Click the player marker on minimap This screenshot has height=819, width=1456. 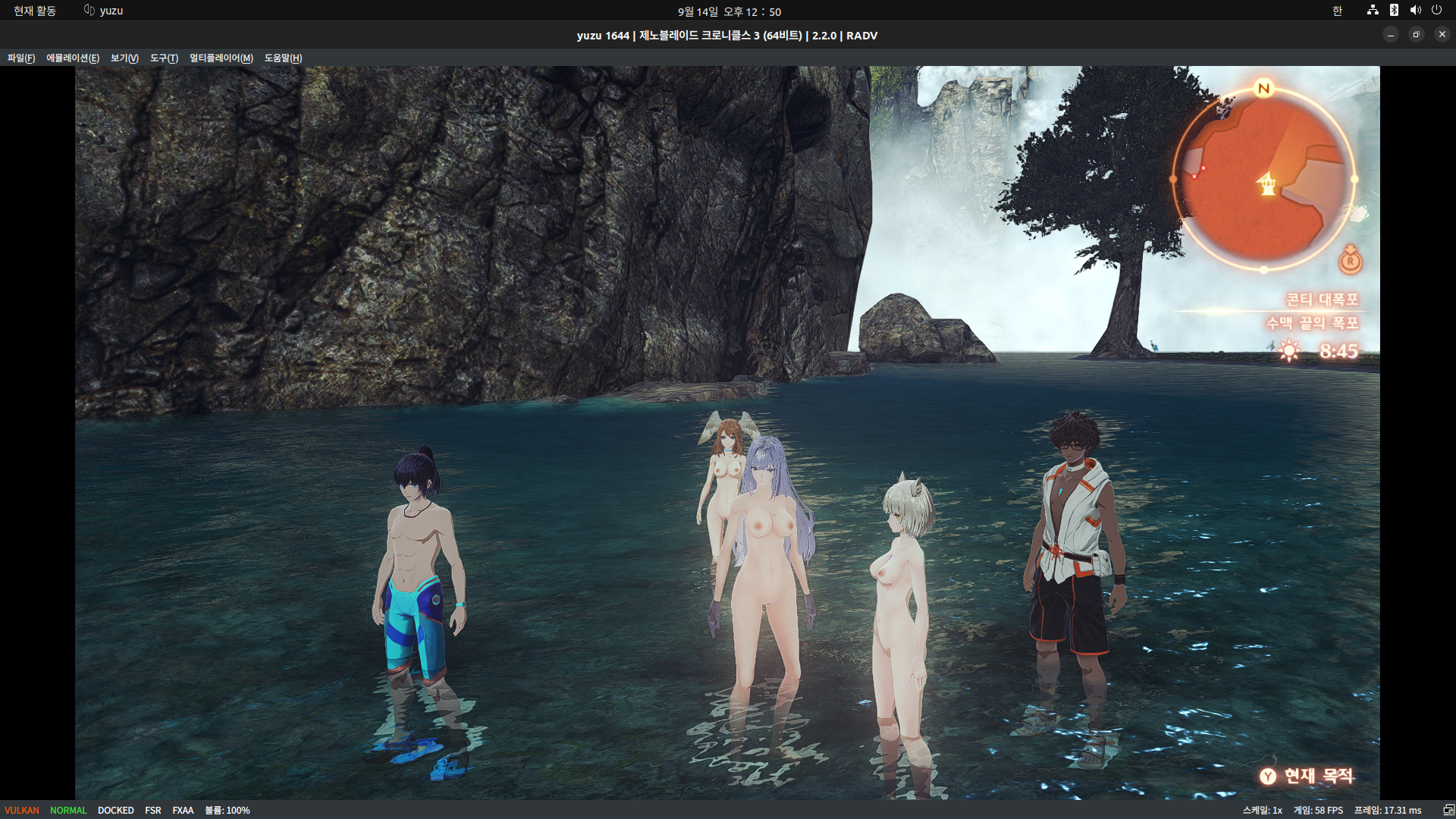1267,184
